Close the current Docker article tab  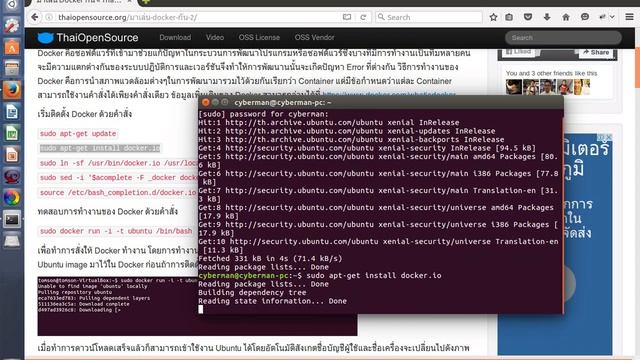[x=129, y=2]
